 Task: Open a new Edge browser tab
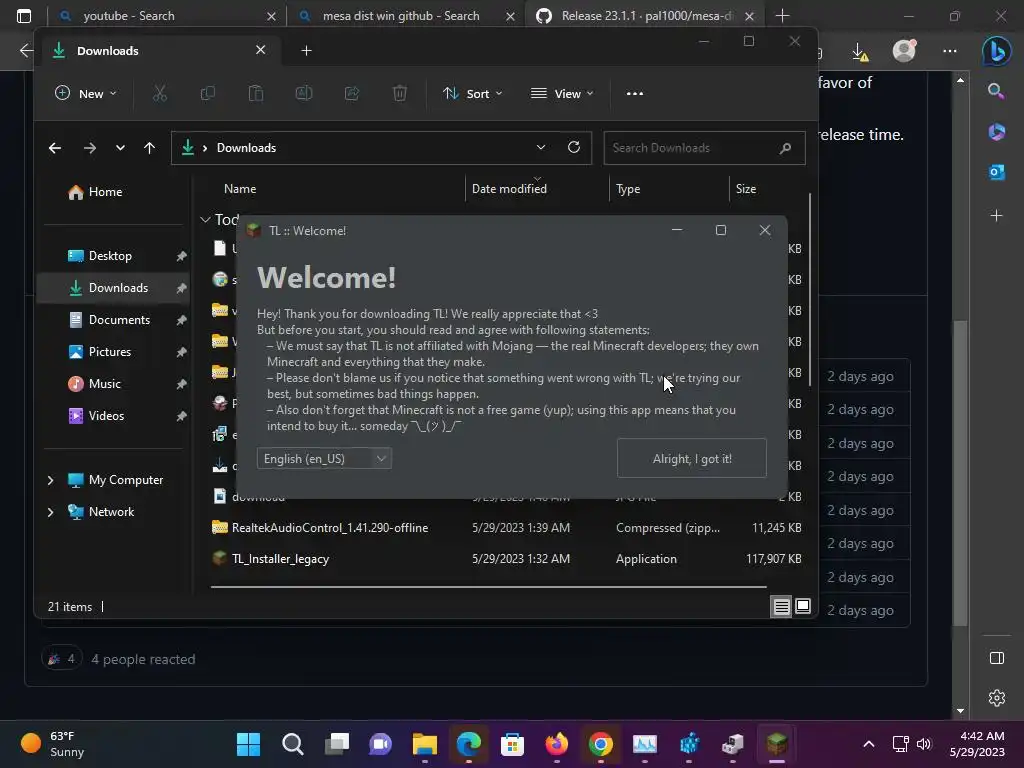click(x=782, y=16)
